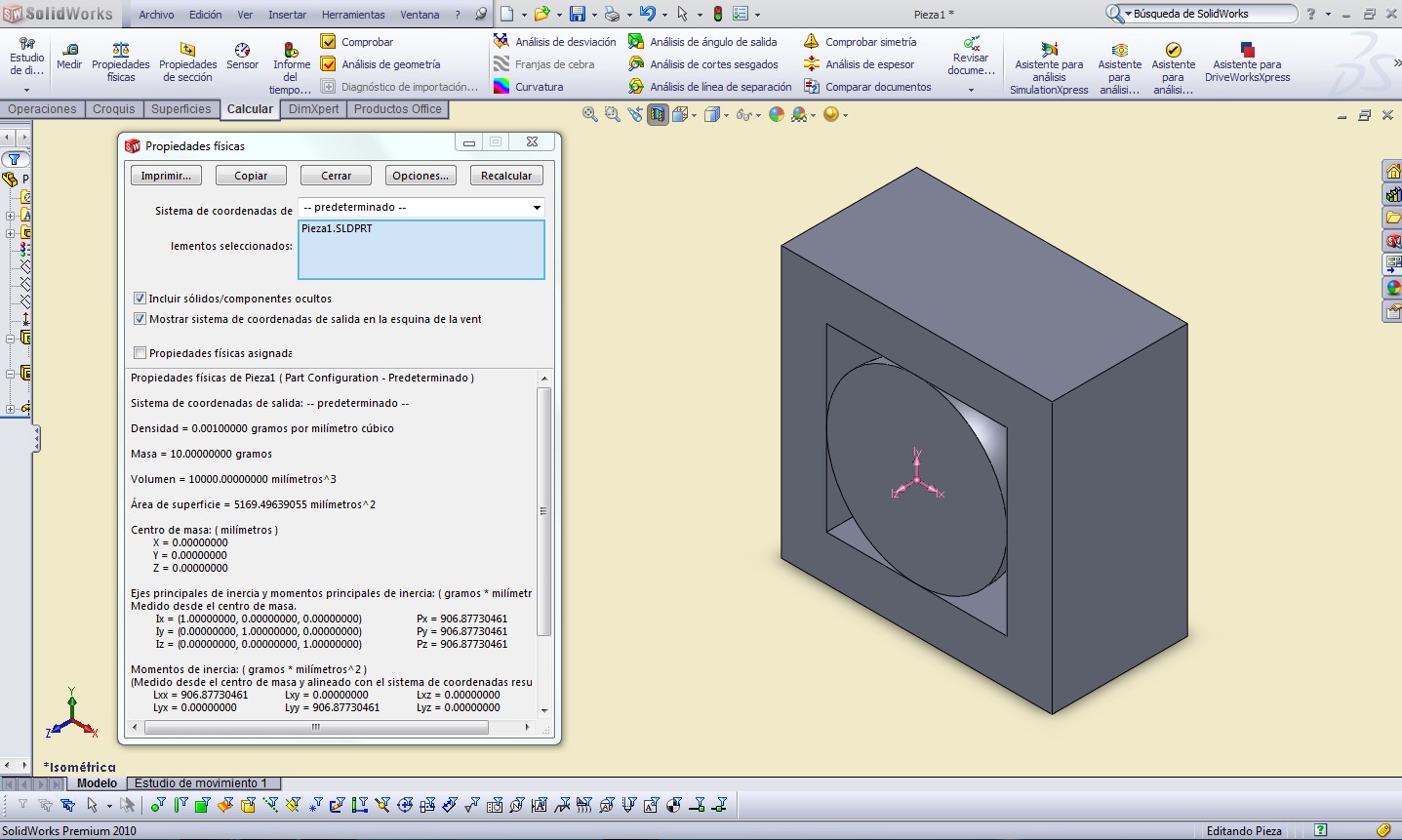This screenshot has width=1402, height=840.
Task: Open Propiedades de sección tool
Action: 188,62
